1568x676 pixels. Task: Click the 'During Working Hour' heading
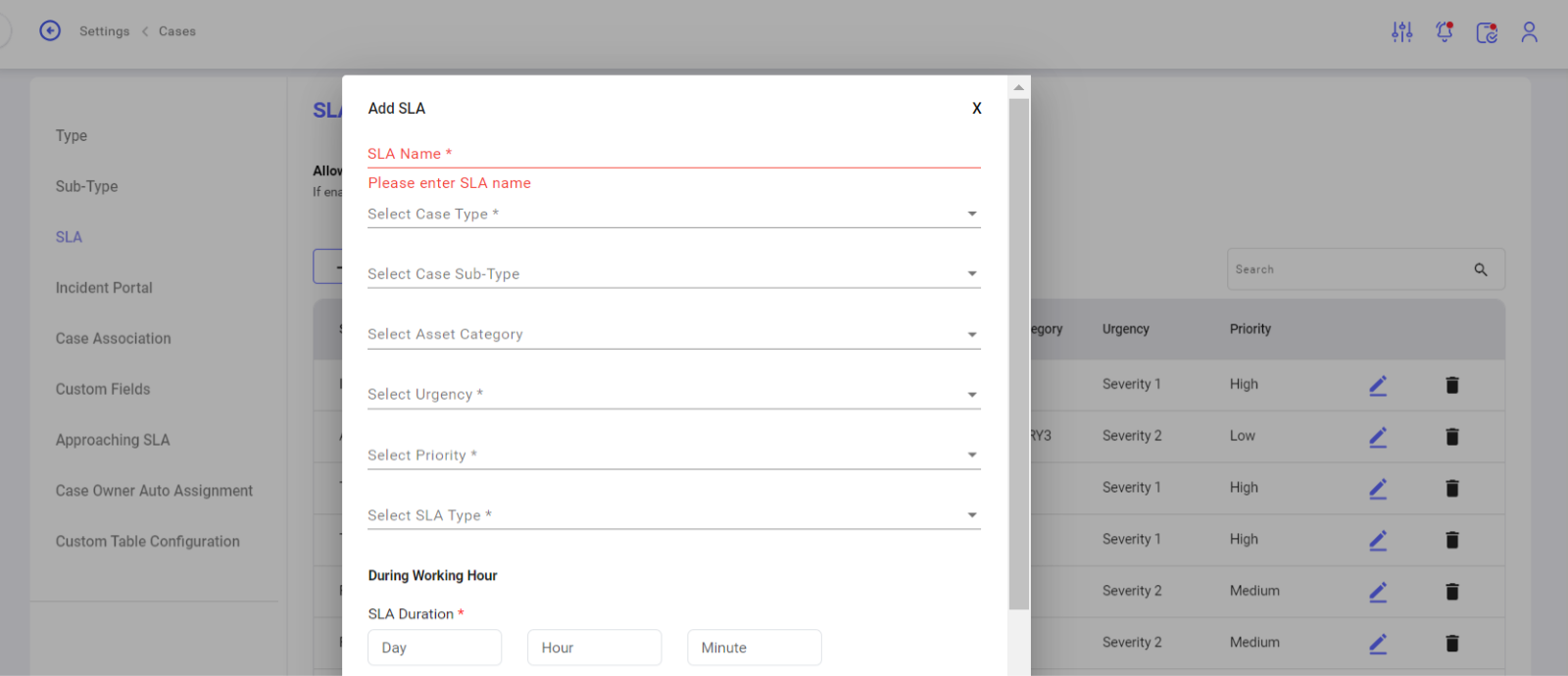(432, 576)
